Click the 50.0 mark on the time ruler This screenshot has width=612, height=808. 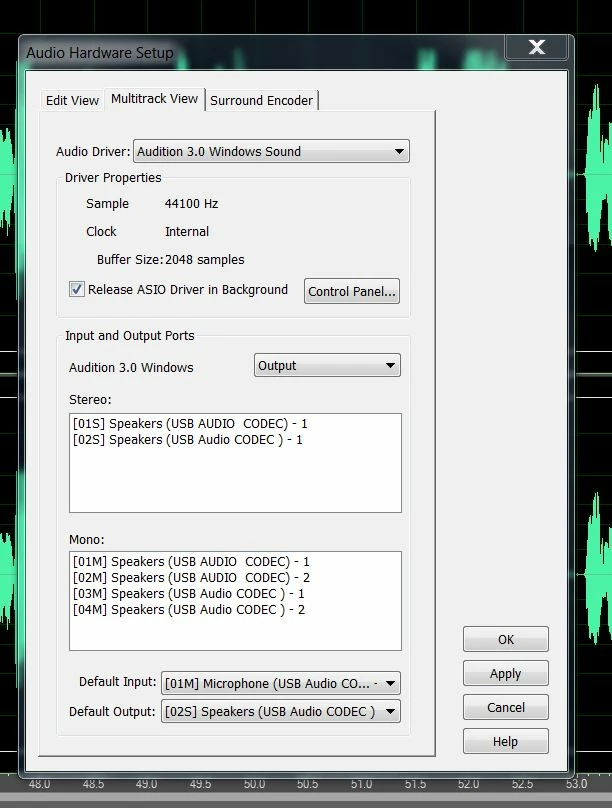click(254, 784)
